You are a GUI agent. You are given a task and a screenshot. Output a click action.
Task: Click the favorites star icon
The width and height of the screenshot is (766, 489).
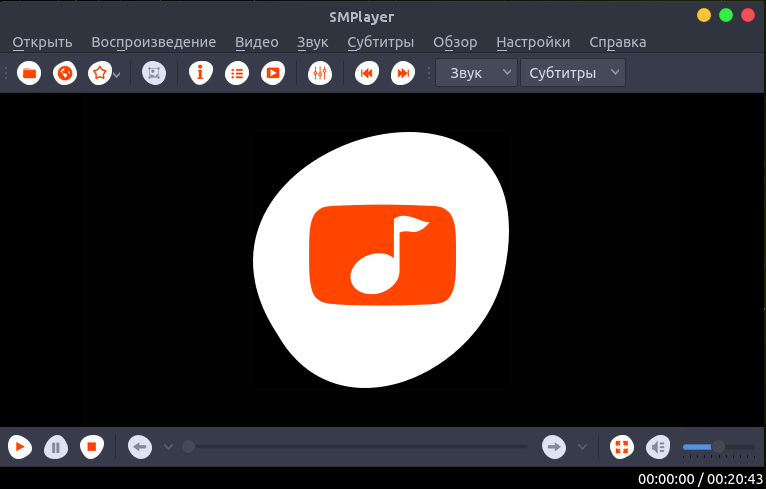click(100, 73)
